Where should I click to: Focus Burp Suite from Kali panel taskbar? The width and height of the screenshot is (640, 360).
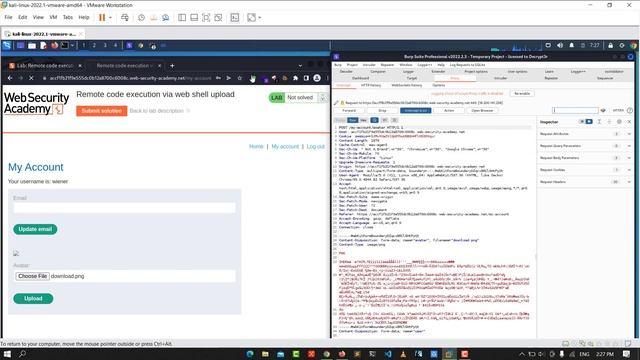pos(129,45)
